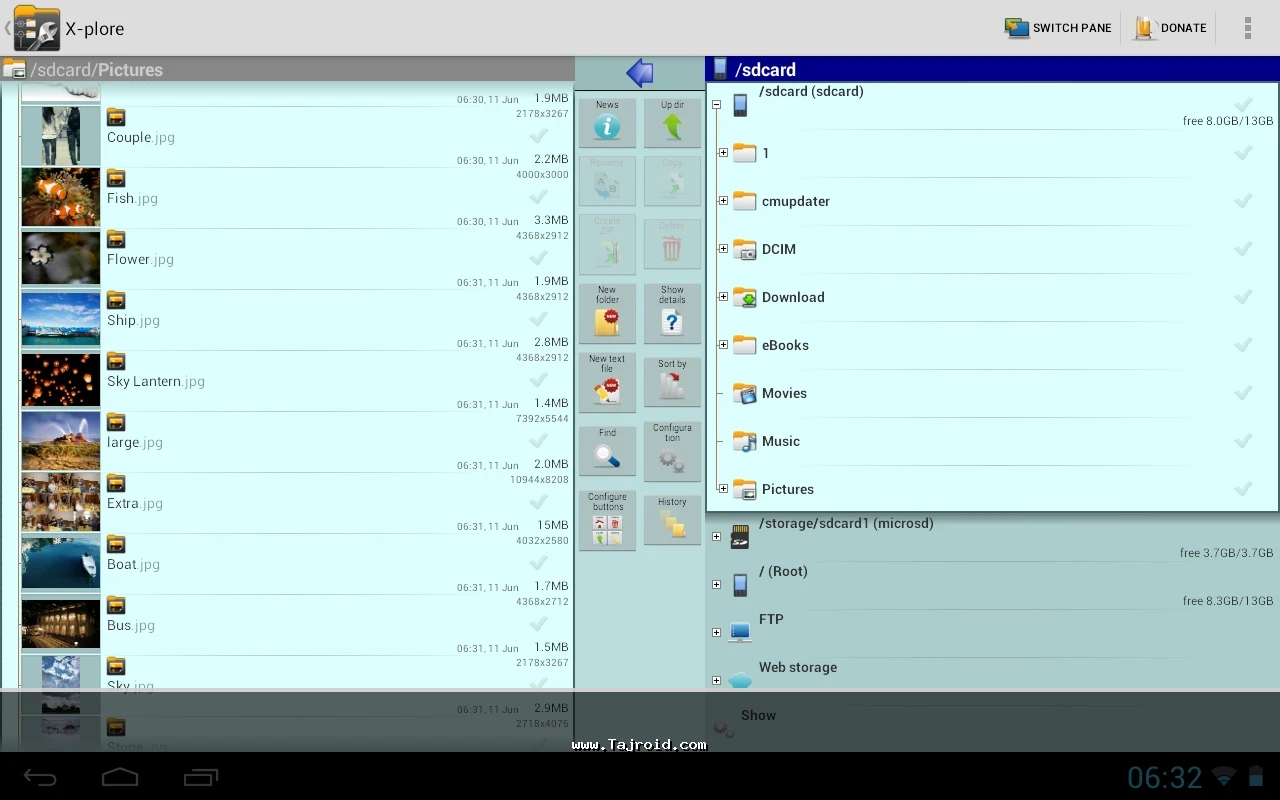1280x800 pixels.
Task: Open the overflow menu (three dots)
Action: pos(1247,28)
